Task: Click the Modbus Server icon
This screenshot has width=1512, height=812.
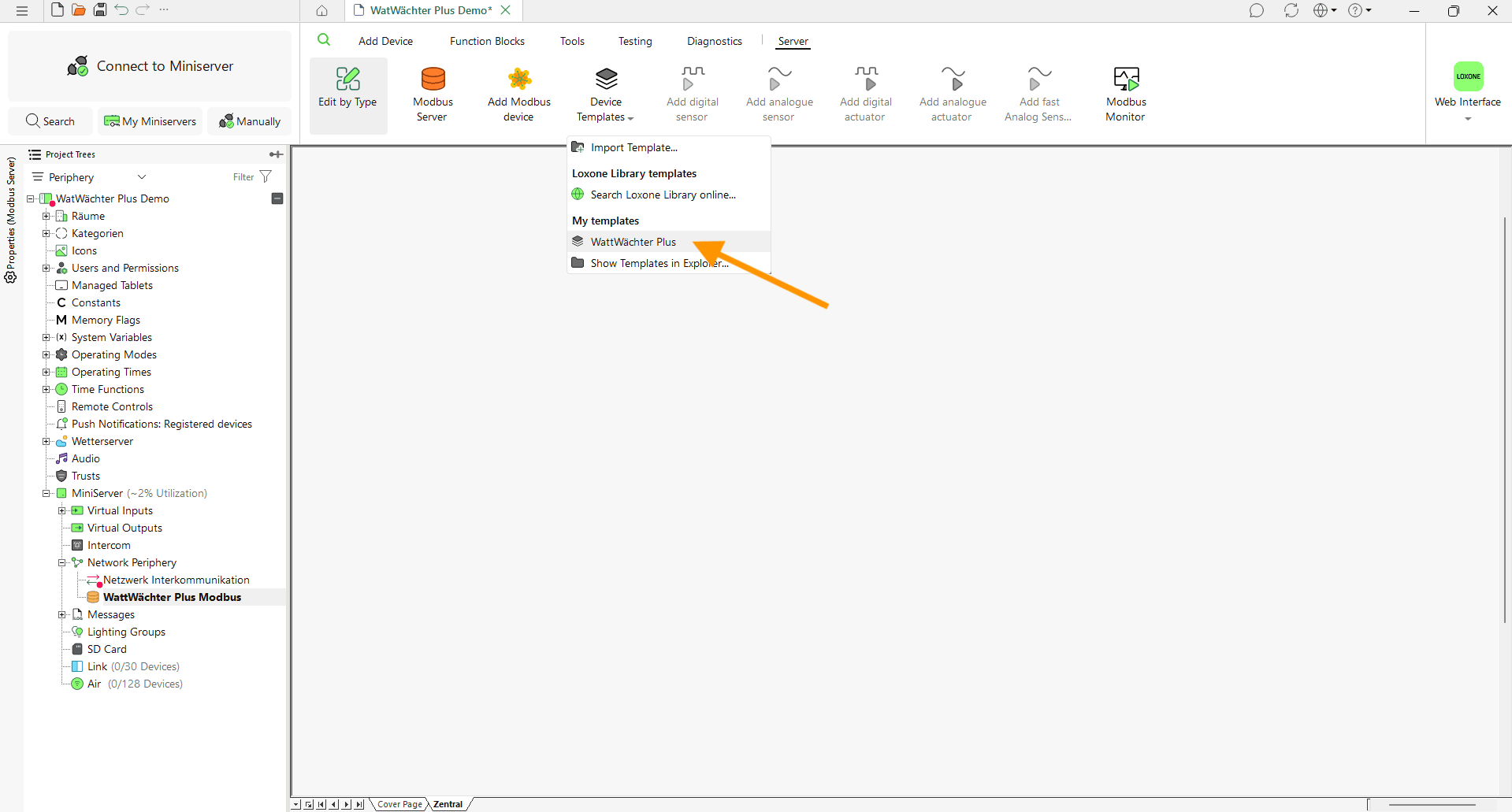Action: (433, 95)
